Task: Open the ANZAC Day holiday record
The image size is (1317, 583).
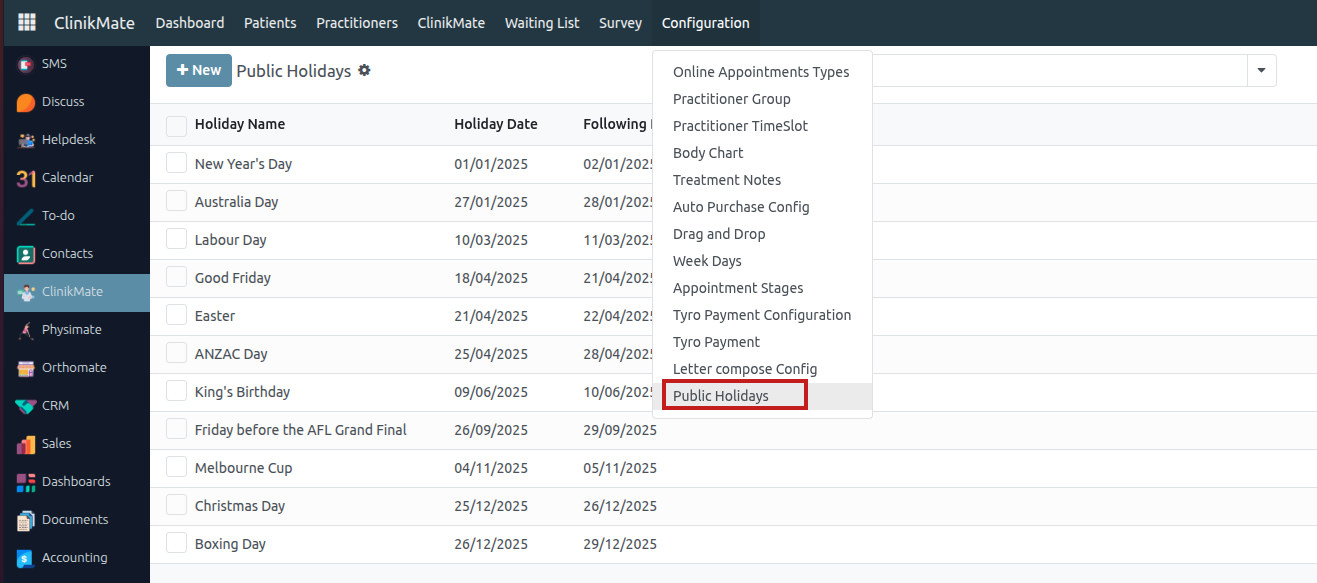Action: point(231,354)
